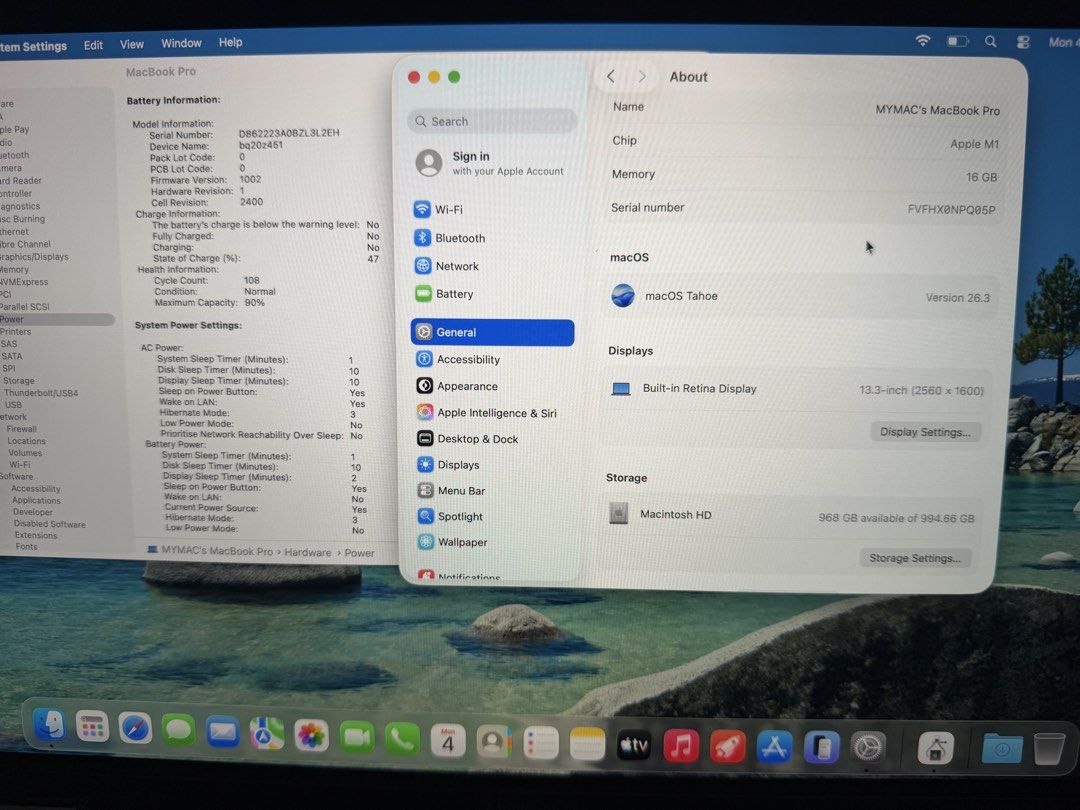This screenshot has height=810, width=1080.
Task: Select General in System Settings sidebar
Action: point(492,332)
